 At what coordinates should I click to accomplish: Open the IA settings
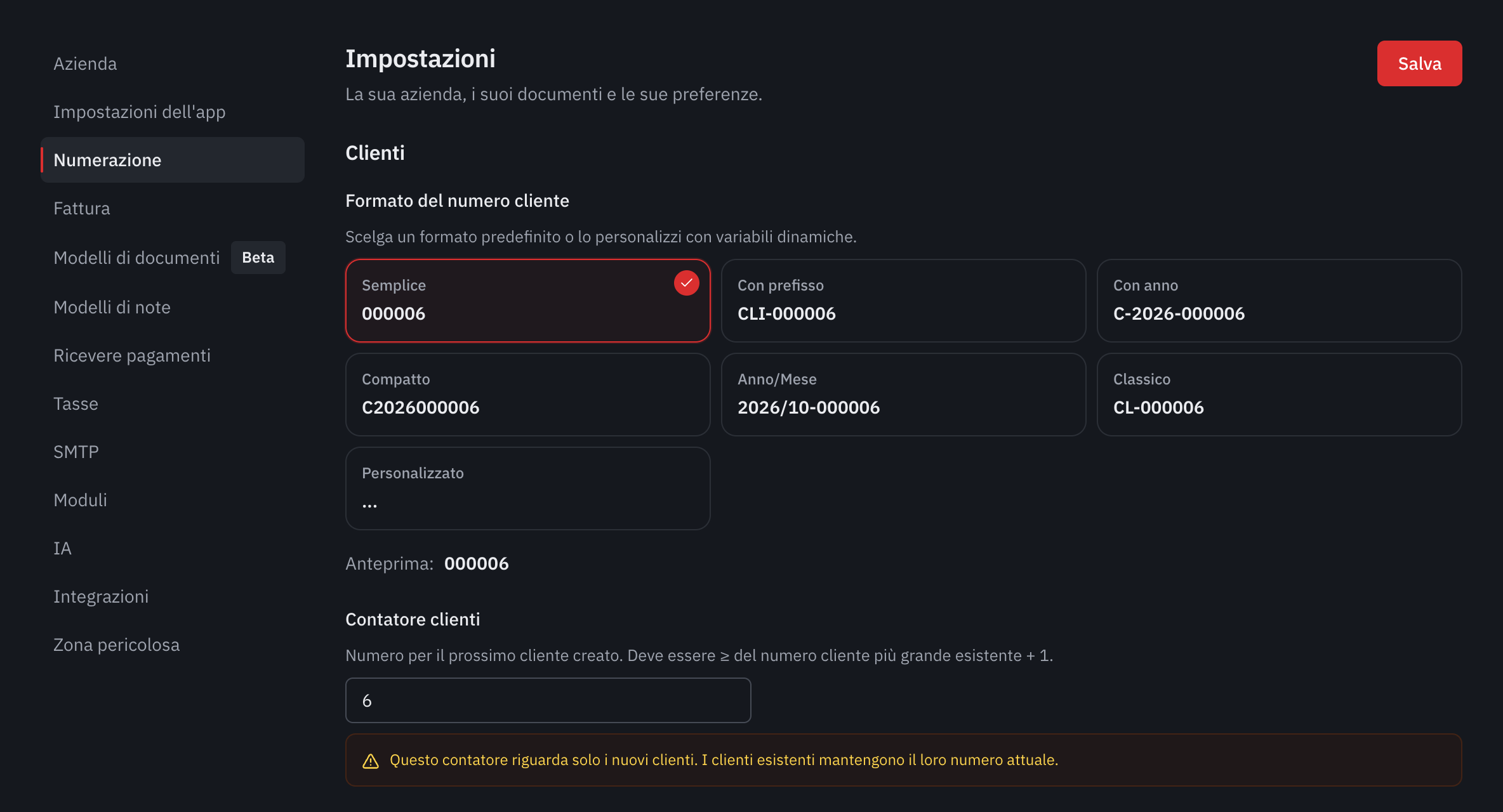coord(173,548)
